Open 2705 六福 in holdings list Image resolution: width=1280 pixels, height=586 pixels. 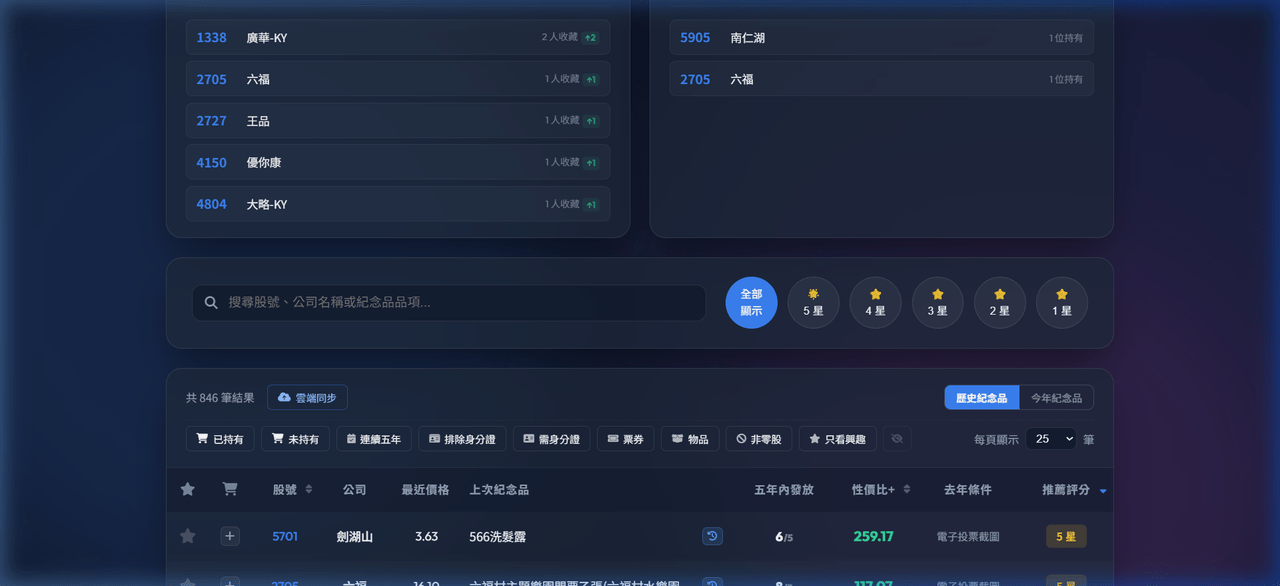point(882,79)
